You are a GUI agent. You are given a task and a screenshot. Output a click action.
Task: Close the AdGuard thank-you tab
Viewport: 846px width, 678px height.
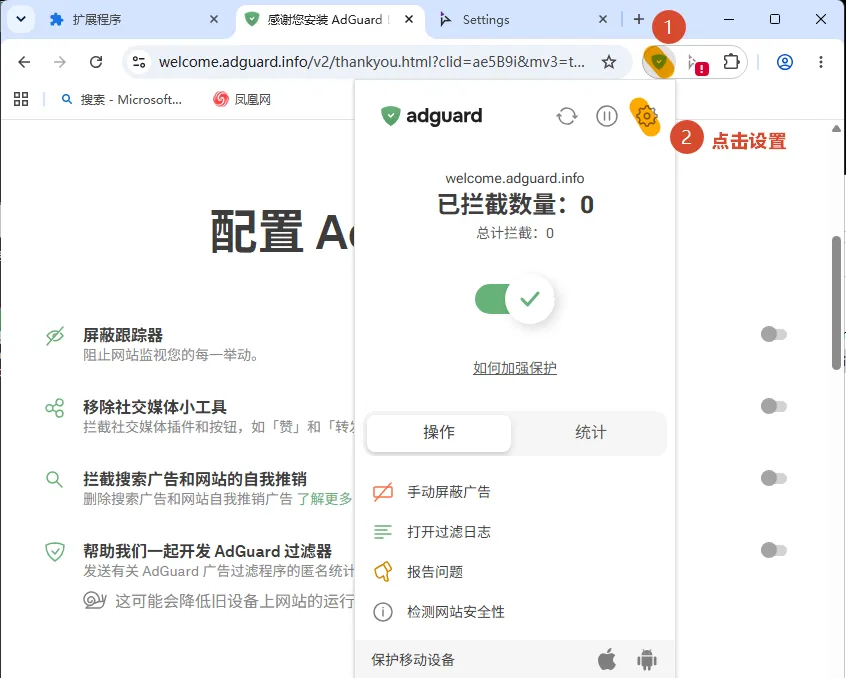[409, 19]
